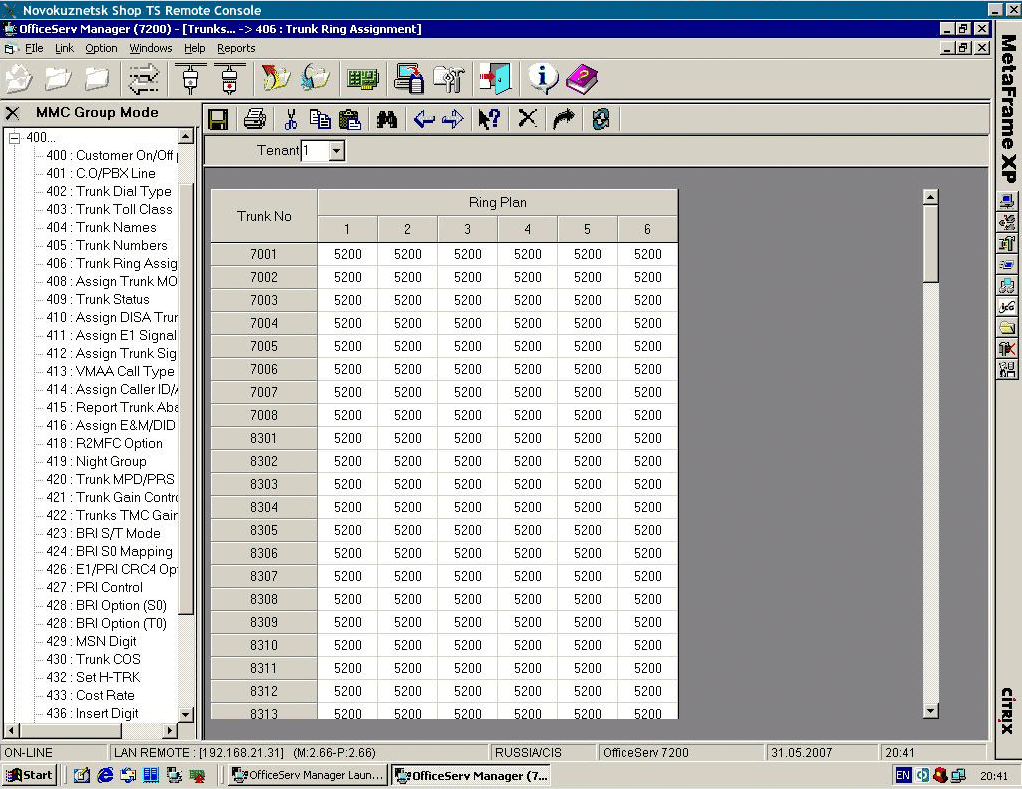Open the File menu
Screen dimensions: 1022x789
[x=34, y=48]
